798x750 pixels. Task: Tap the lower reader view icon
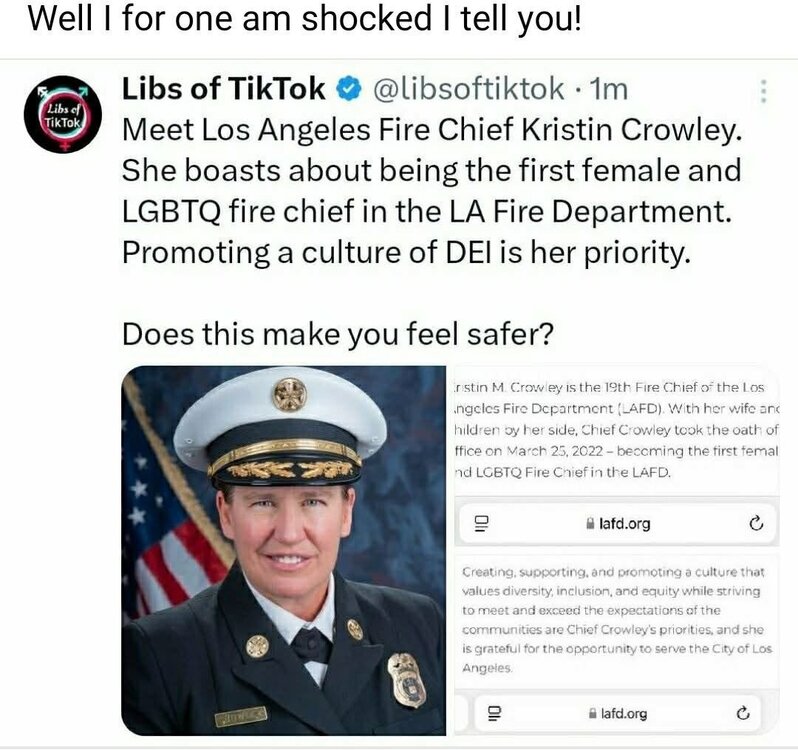pos(494,713)
